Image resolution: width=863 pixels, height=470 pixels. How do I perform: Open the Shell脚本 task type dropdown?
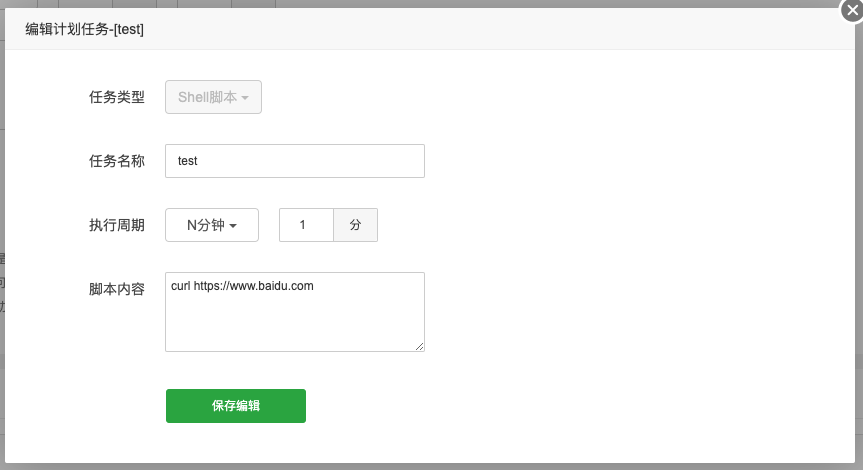[213, 97]
